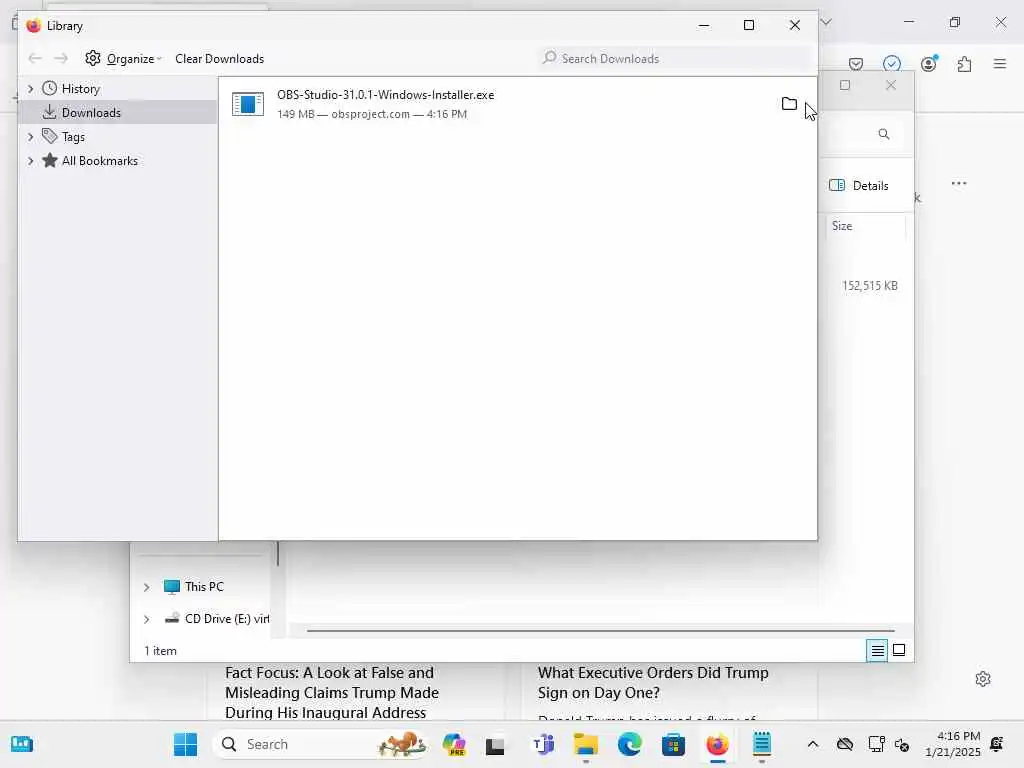Open Fact Focus Trump inaugural address article
Image resolution: width=1024 pixels, height=768 pixels.
pos(332,692)
